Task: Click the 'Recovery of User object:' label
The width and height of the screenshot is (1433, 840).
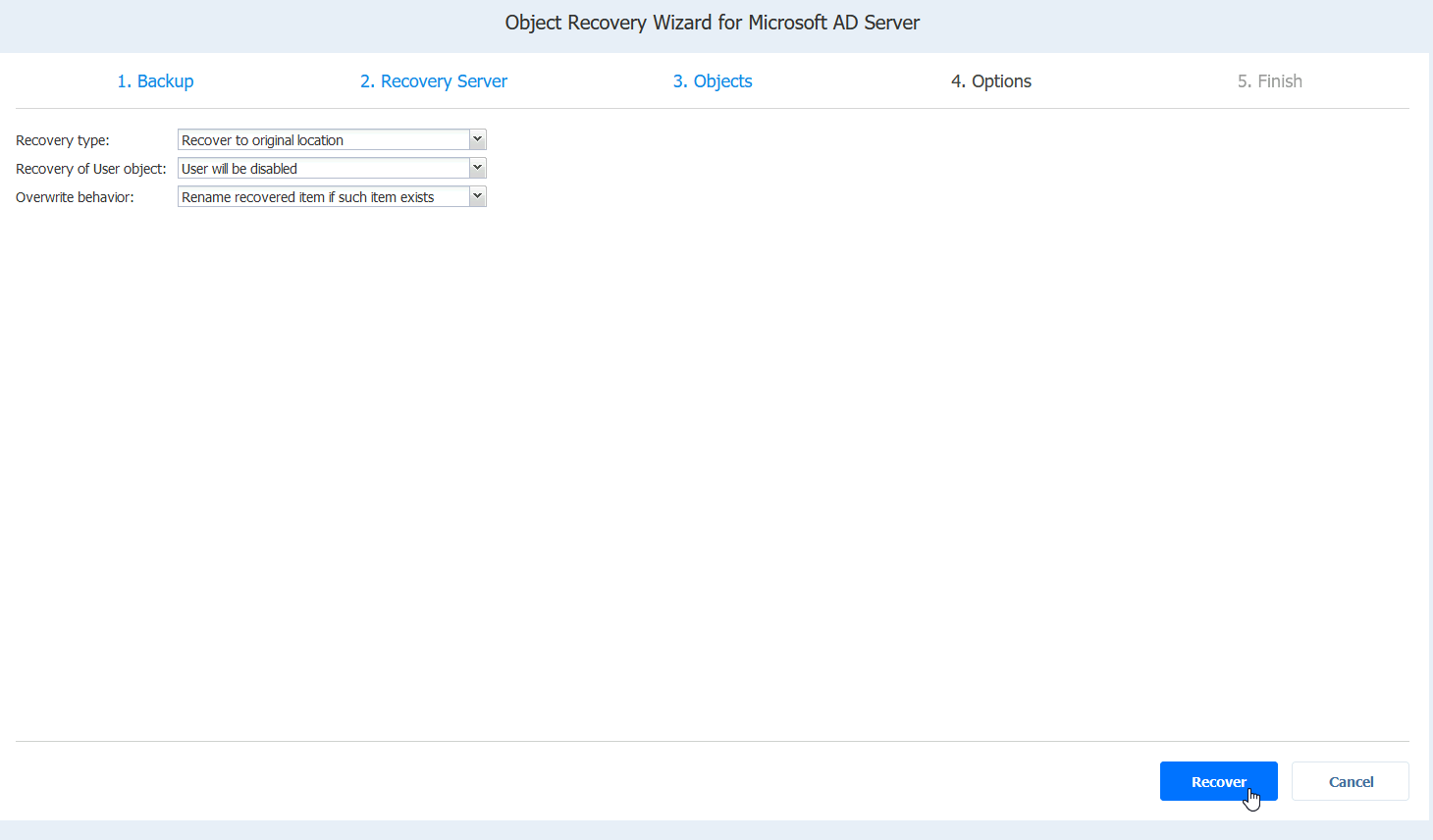Action: point(91,169)
